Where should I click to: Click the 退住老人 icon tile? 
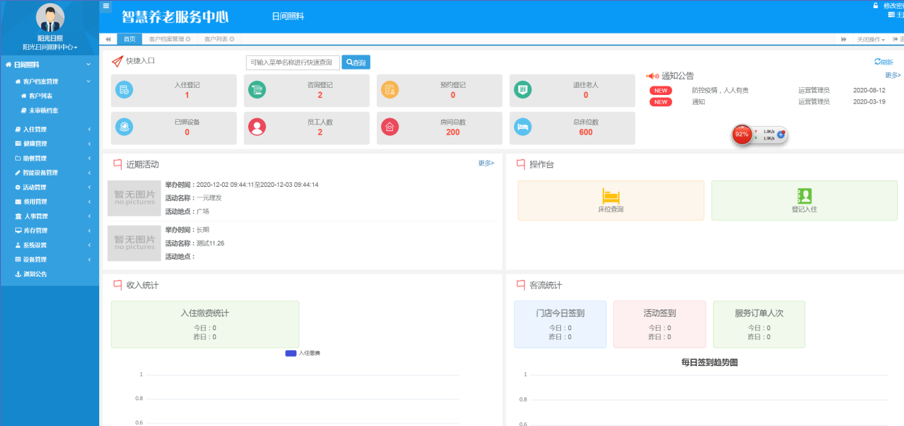[522, 90]
